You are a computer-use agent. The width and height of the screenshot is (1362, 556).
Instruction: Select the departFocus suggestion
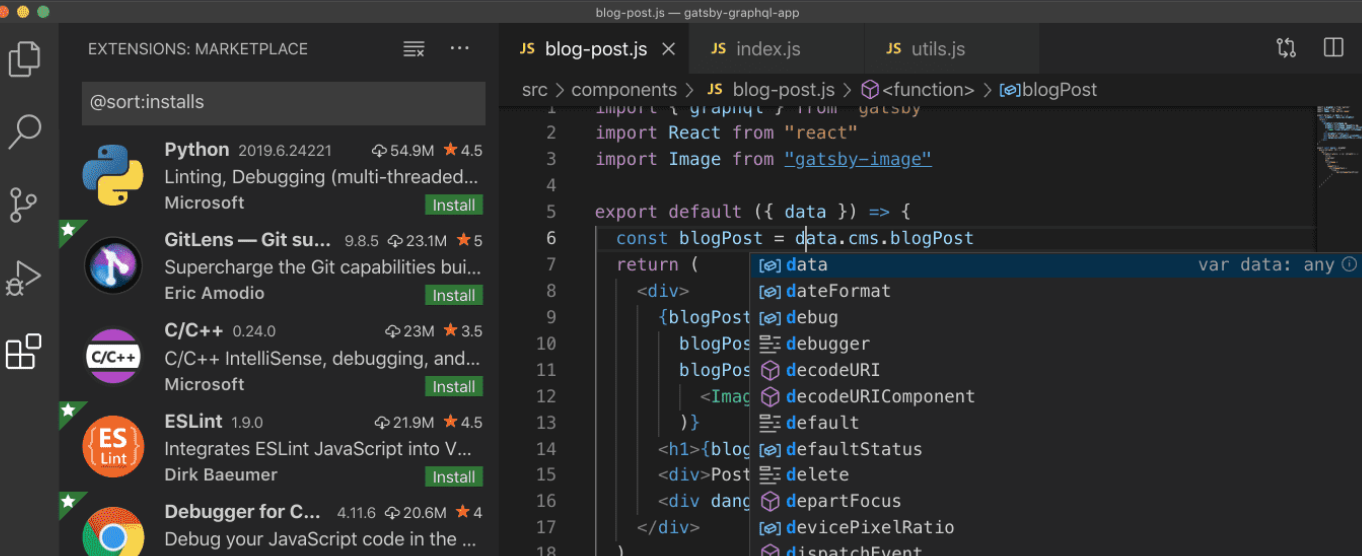pyautogui.click(x=1056, y=501)
